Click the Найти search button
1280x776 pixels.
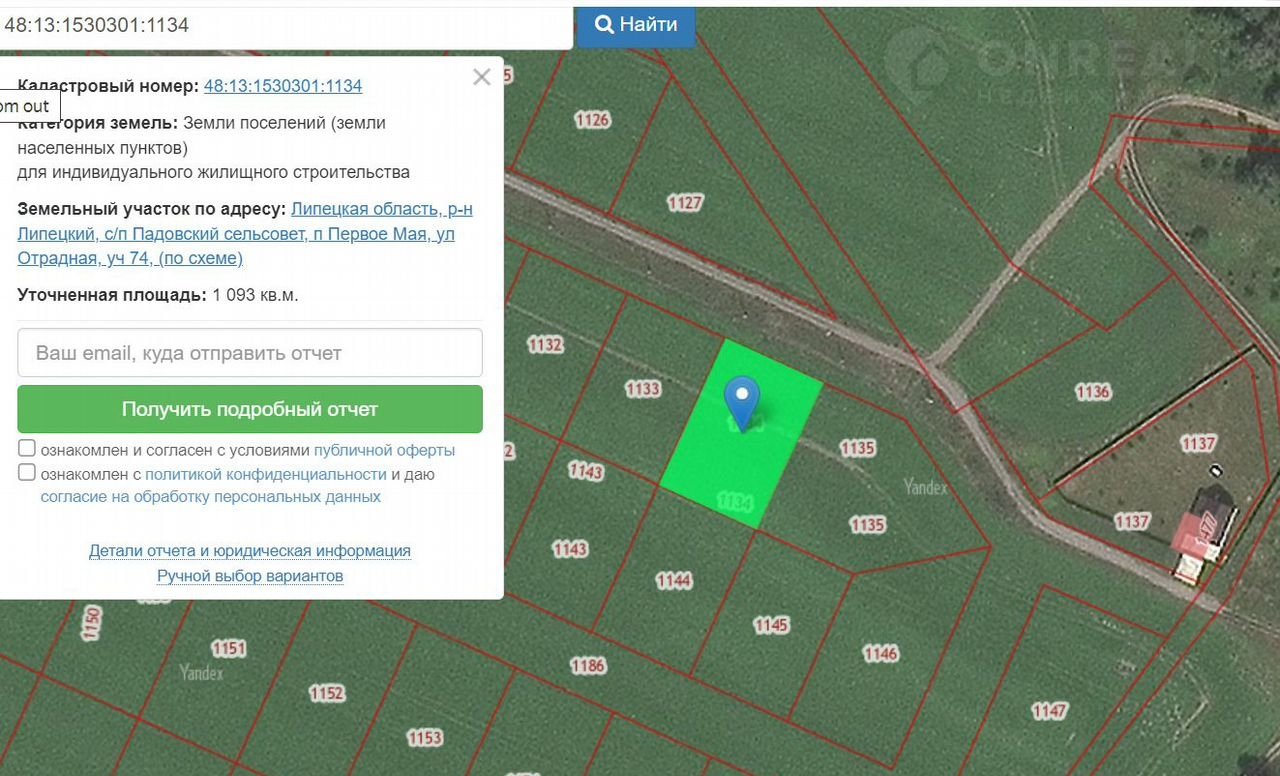635,24
